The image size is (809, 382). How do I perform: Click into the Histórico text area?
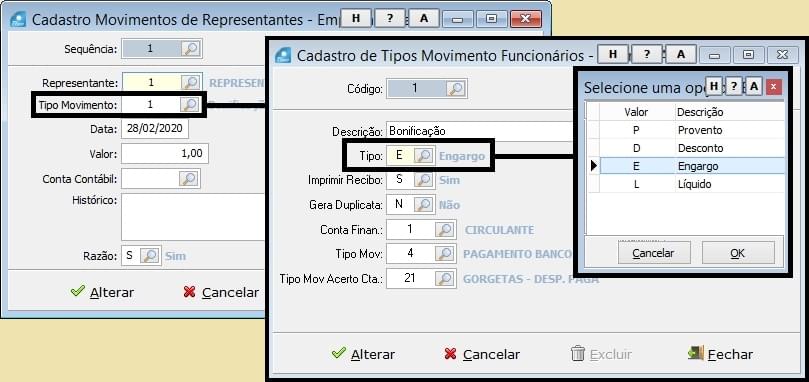[x=193, y=217]
